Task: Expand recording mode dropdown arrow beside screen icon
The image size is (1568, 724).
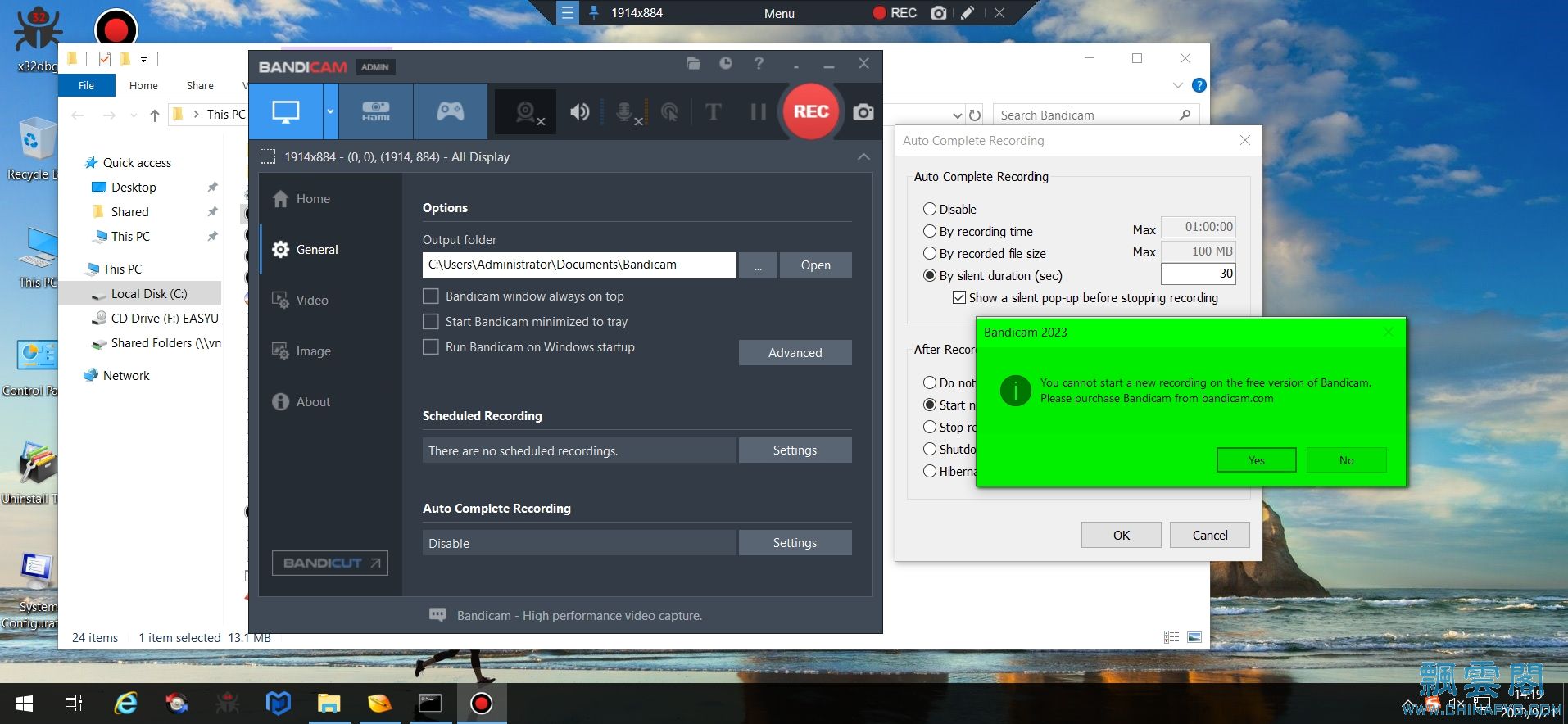Action: 330,111
